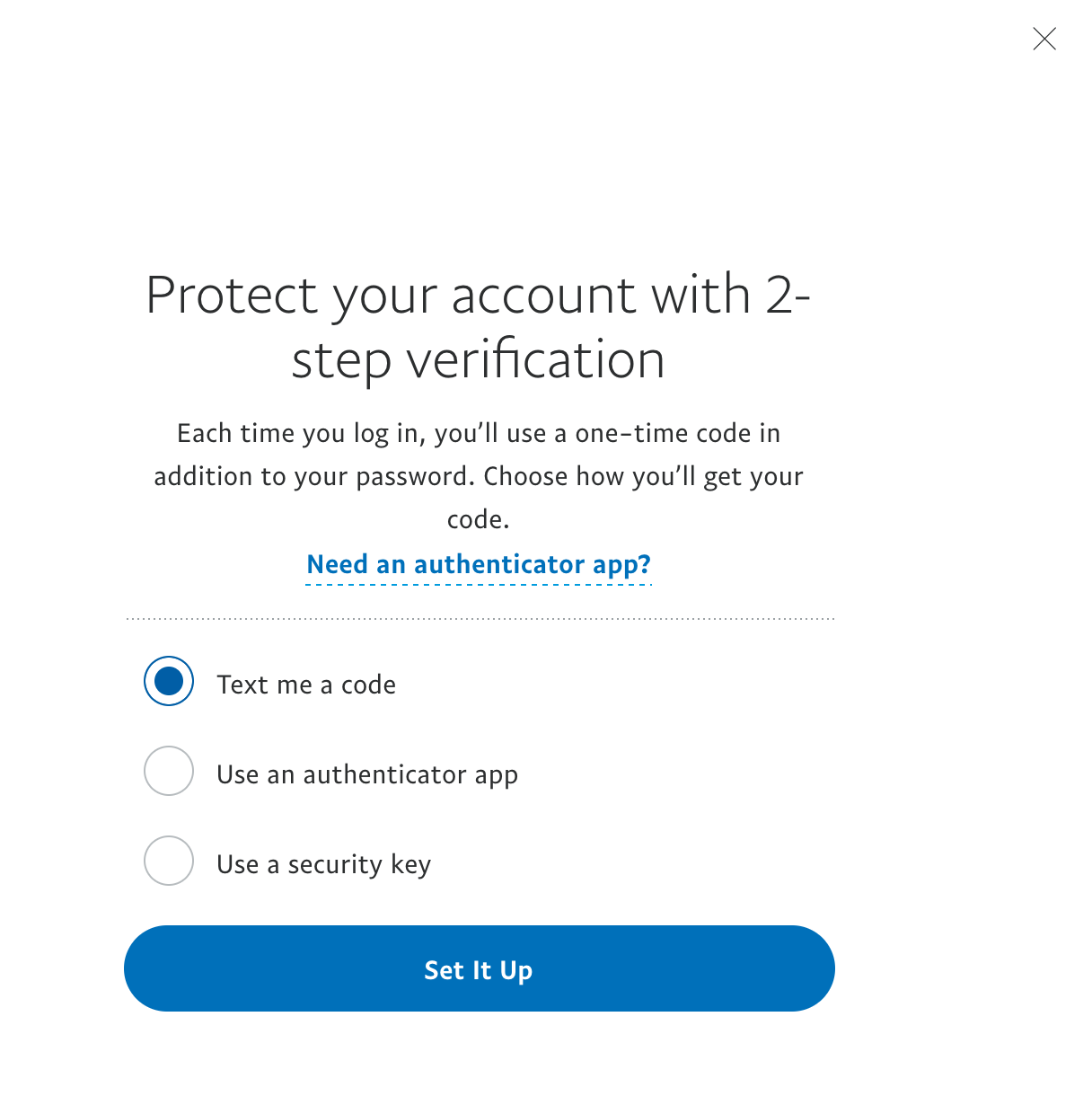The width and height of the screenshot is (1092, 1096).
Task: Close the 2-step verification dialog
Action: [x=1044, y=39]
